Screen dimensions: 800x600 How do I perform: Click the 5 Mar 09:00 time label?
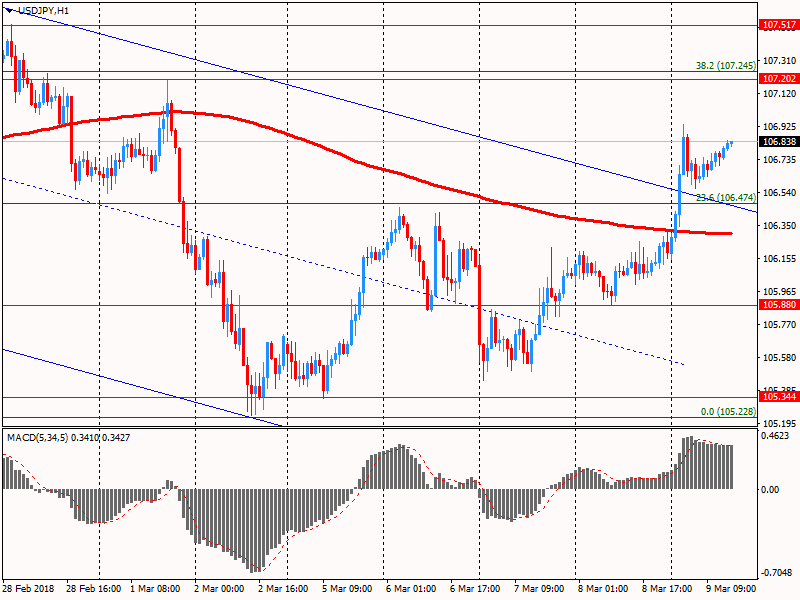point(347,589)
